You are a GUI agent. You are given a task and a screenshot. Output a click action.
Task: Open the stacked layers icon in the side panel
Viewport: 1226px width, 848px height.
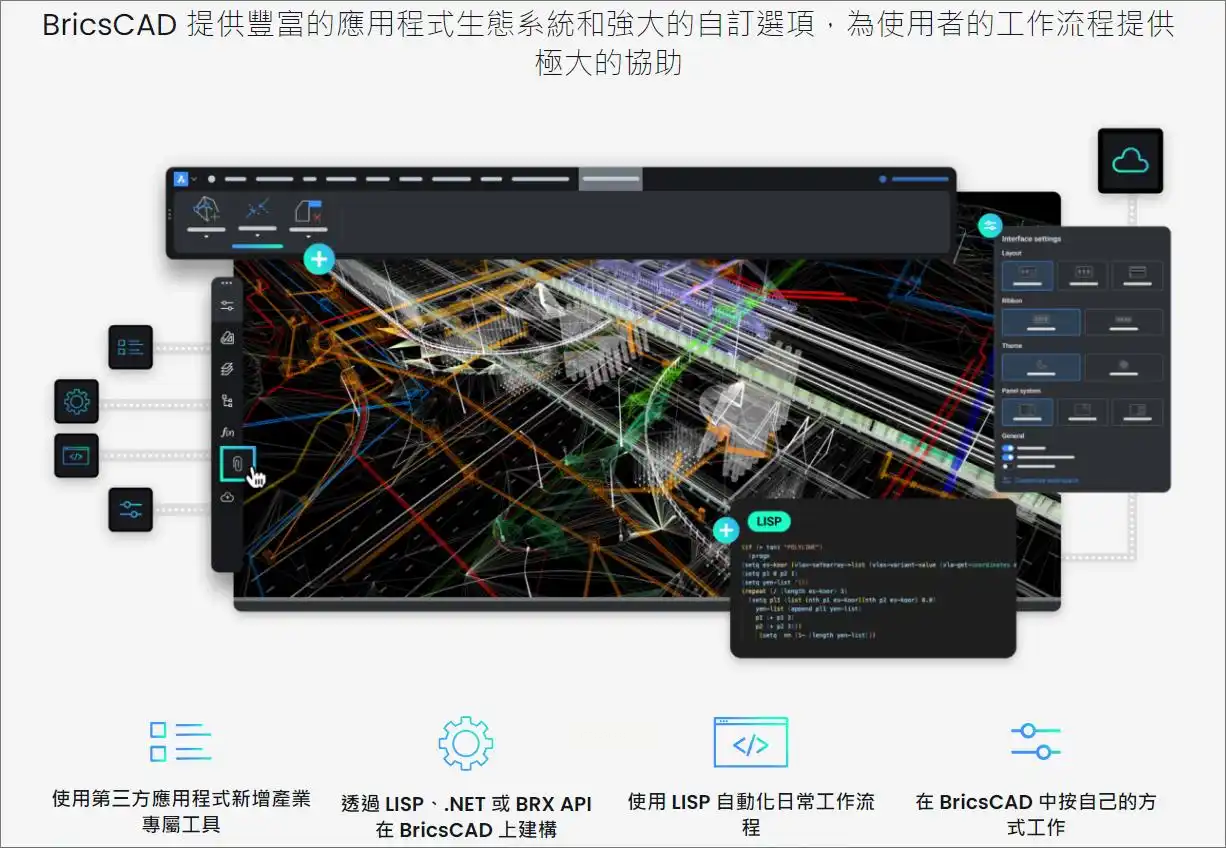tap(227, 369)
